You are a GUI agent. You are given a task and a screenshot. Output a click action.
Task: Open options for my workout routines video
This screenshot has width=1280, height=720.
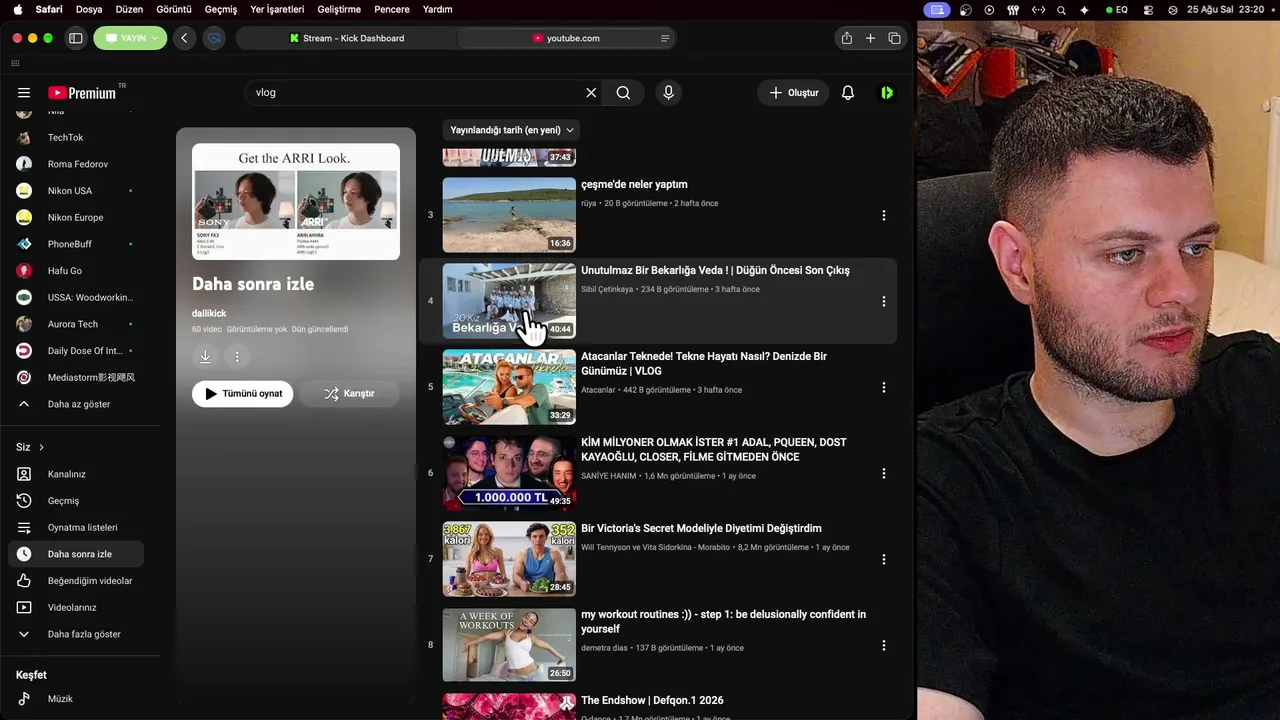[x=883, y=645]
